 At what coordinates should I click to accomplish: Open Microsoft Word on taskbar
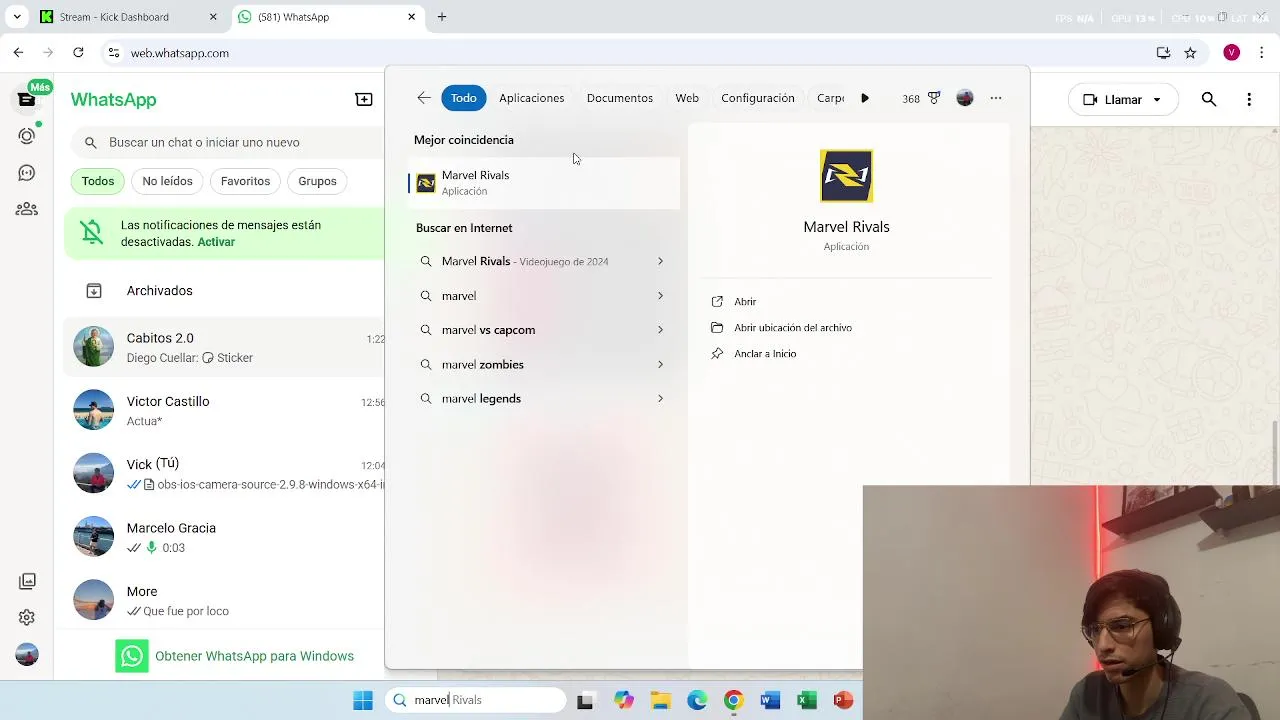tap(770, 700)
